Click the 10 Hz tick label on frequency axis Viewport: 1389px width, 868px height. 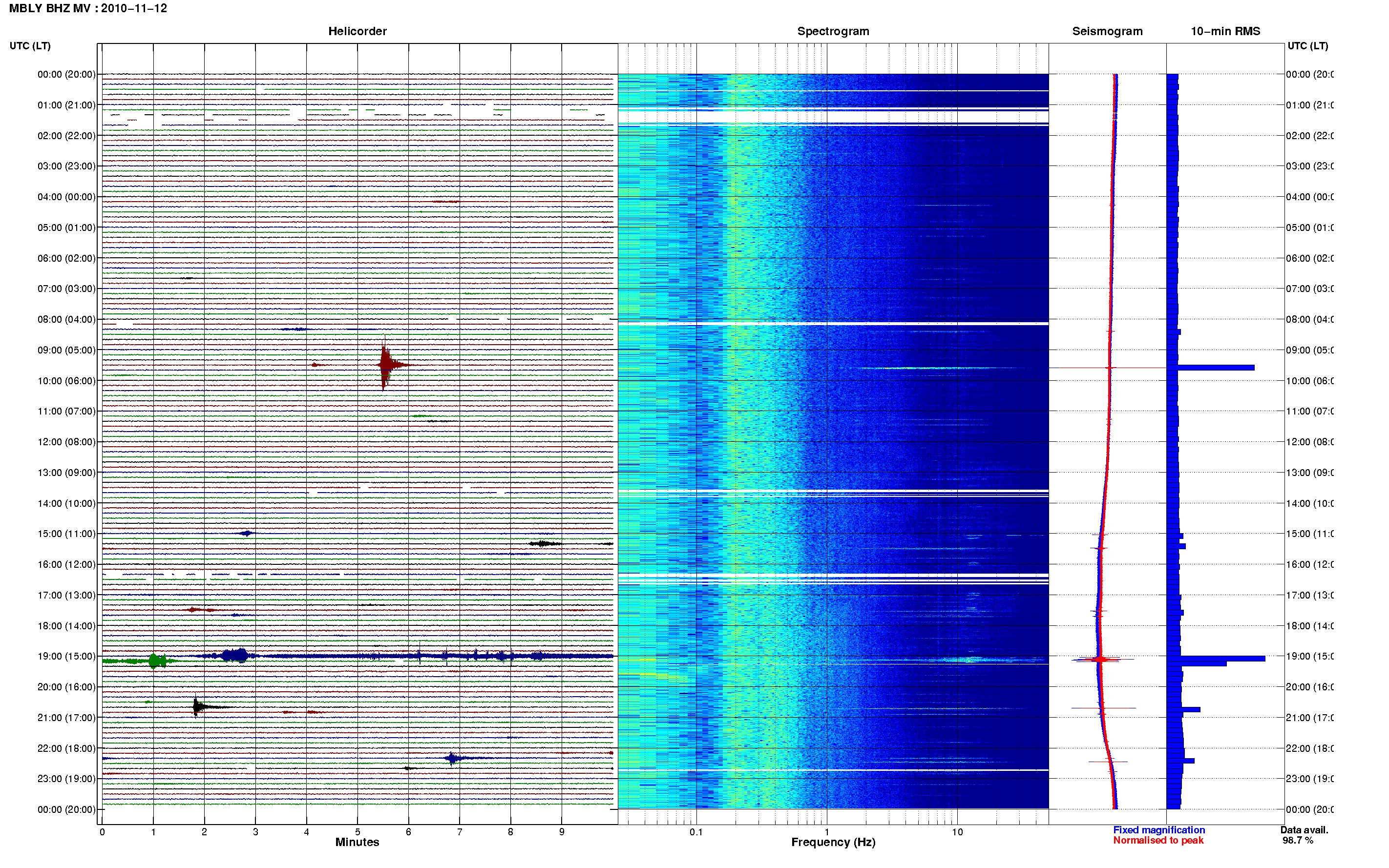957,832
